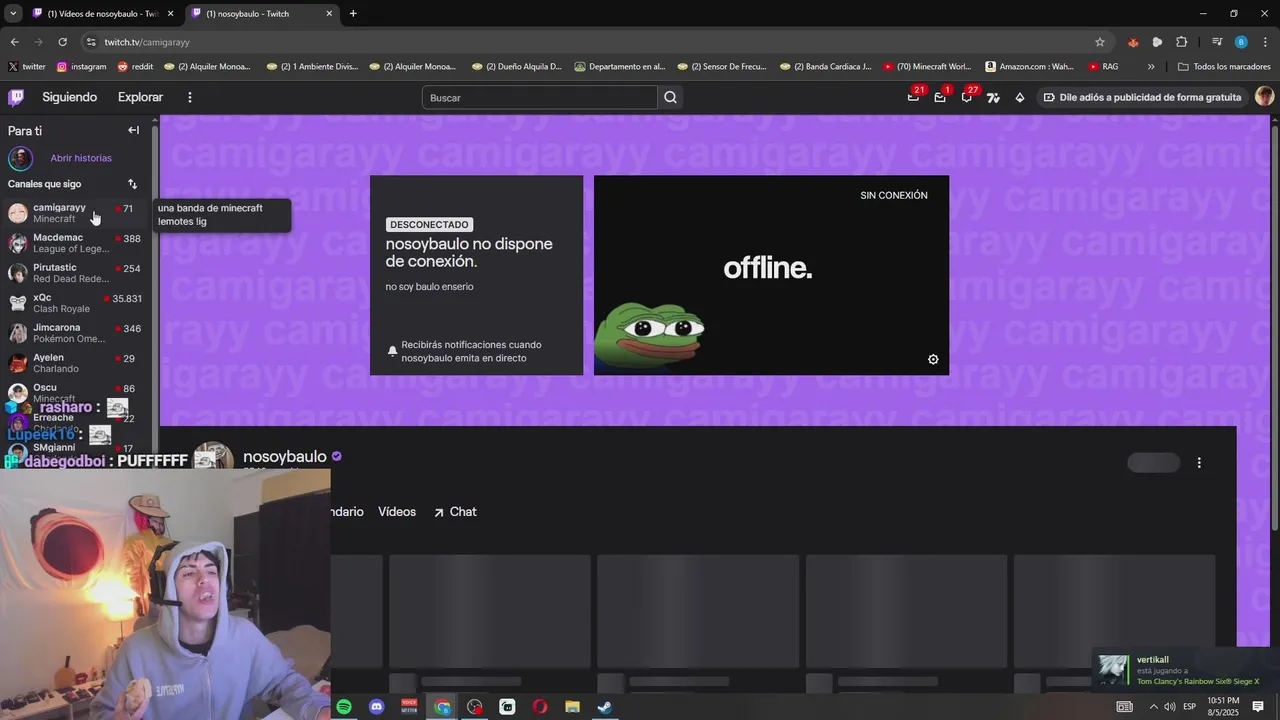Open Opera from the taskbar

539,707
